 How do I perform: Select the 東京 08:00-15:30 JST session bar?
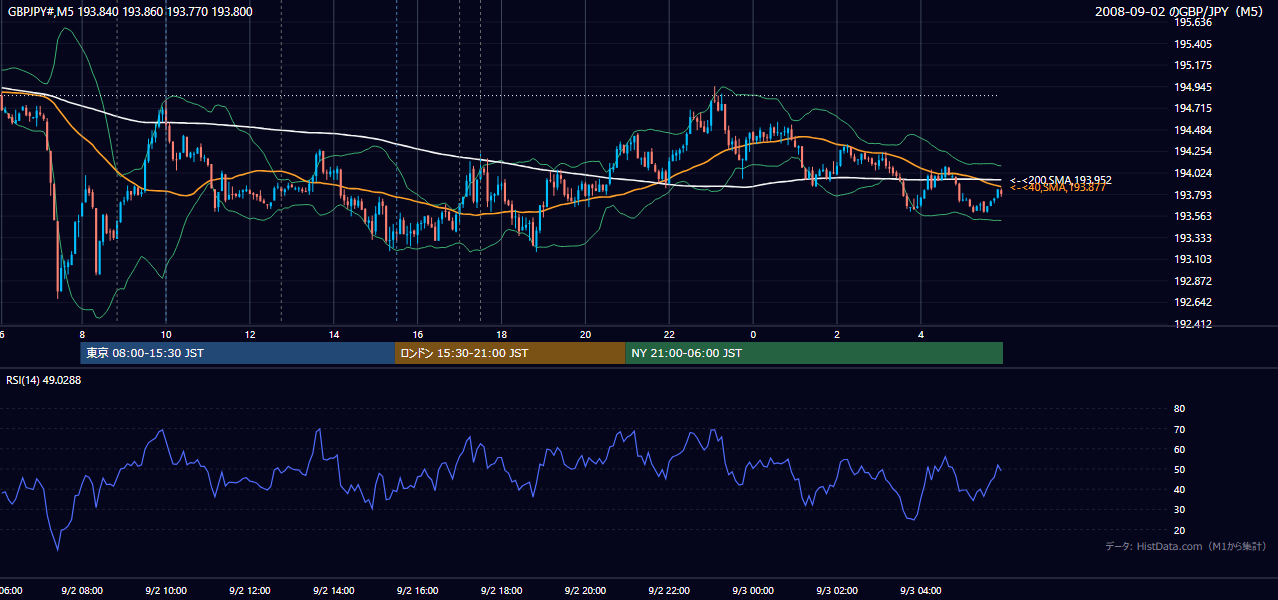238,353
